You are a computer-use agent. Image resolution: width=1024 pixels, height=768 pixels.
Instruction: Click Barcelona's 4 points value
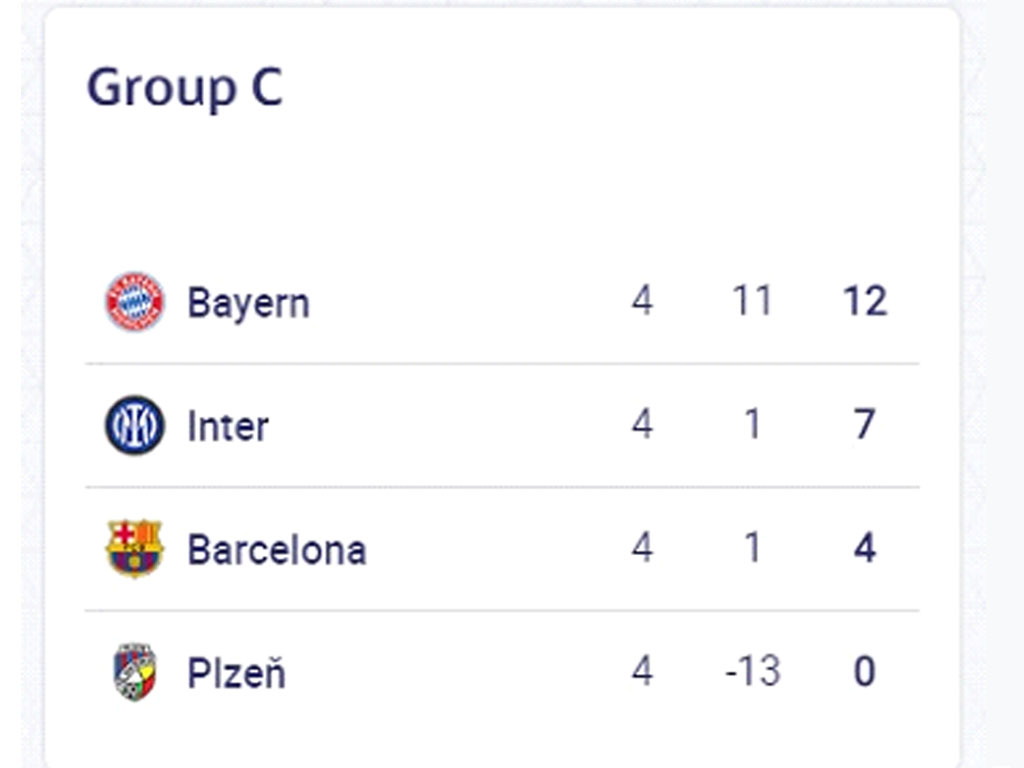(x=865, y=548)
